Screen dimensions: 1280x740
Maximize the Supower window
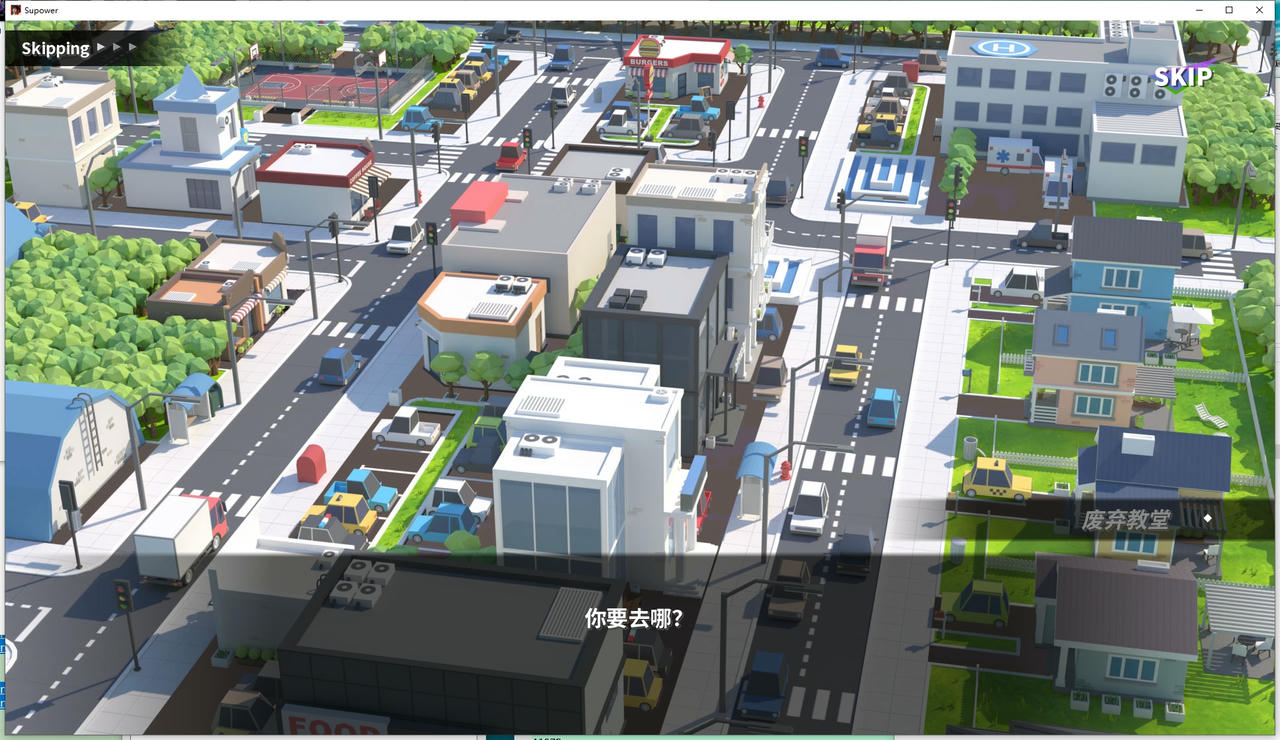tap(1229, 10)
